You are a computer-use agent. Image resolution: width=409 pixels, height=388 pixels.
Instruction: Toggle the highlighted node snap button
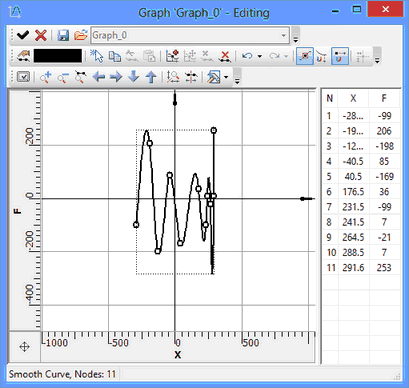point(305,56)
